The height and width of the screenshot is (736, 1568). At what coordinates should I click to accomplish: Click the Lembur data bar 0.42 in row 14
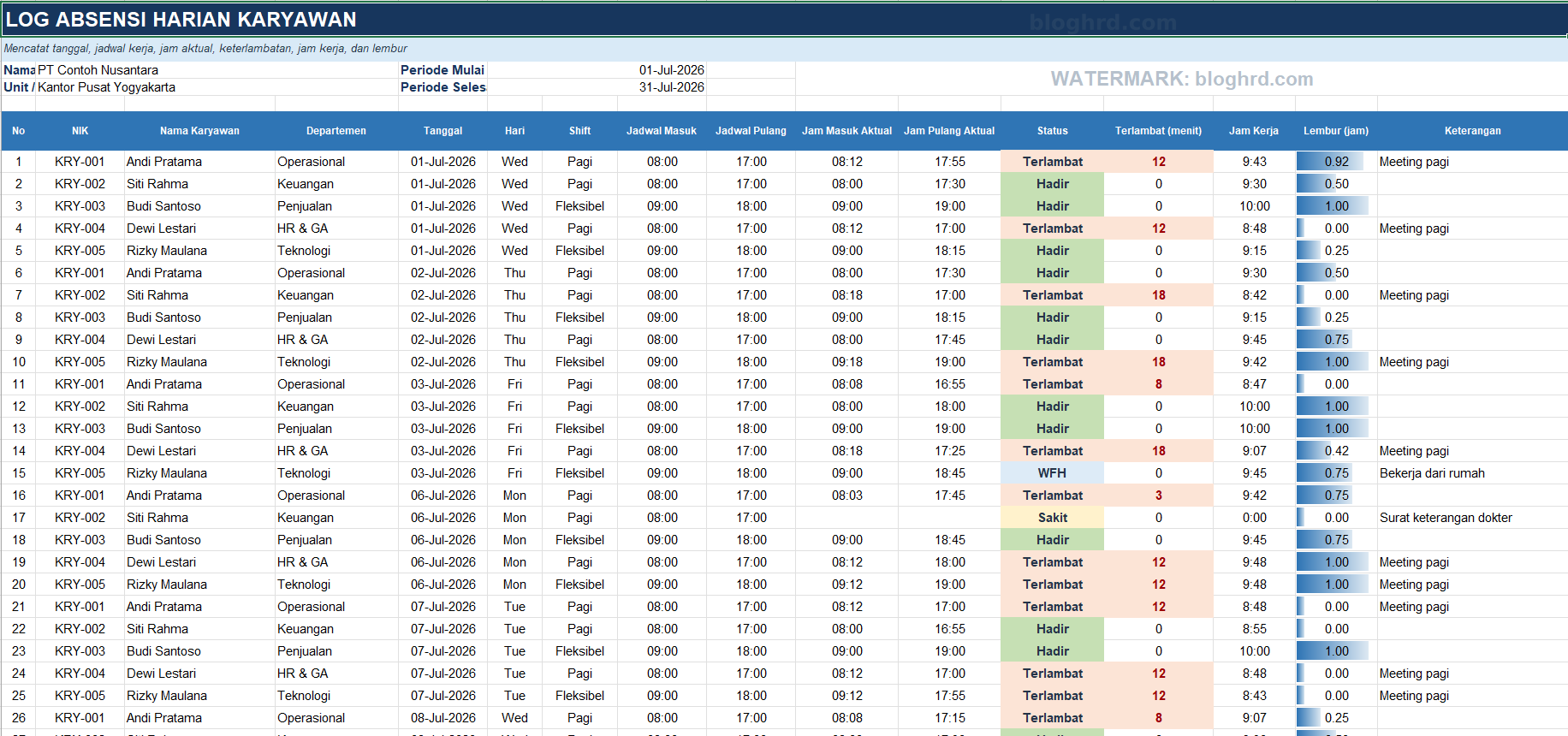[1336, 451]
